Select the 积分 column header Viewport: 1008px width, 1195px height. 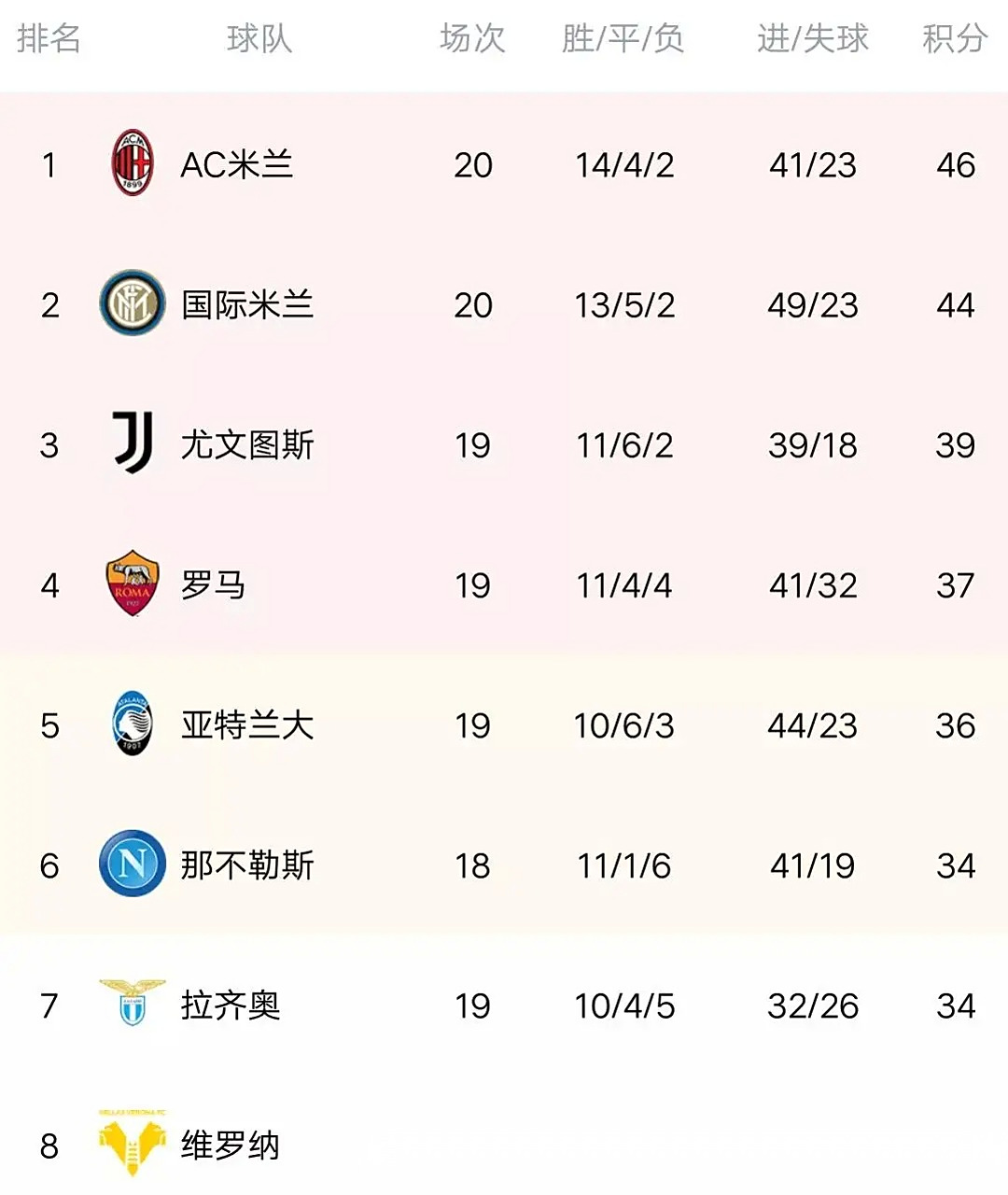point(955,39)
